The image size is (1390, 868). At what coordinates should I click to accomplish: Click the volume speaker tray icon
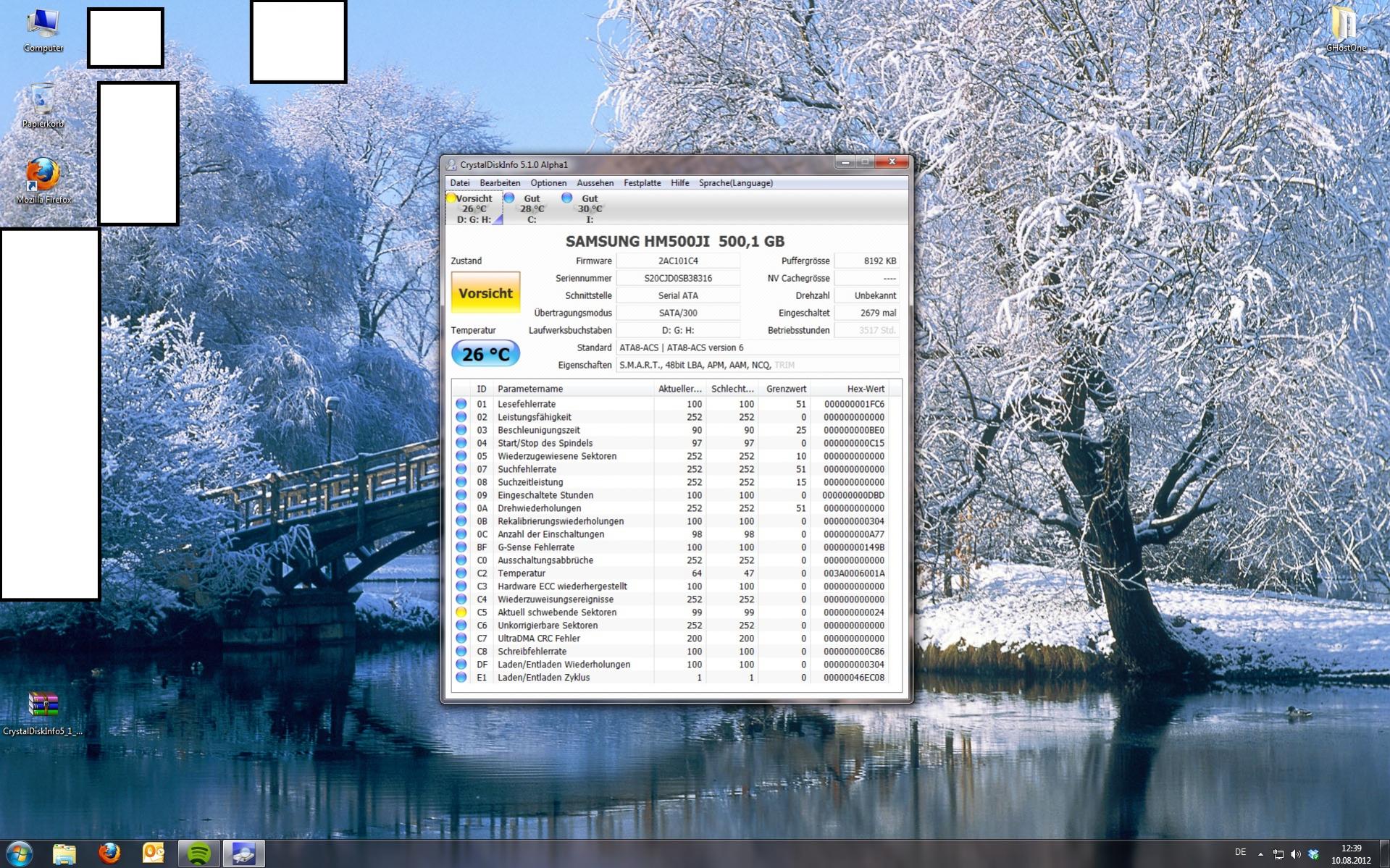pyautogui.click(x=1295, y=854)
